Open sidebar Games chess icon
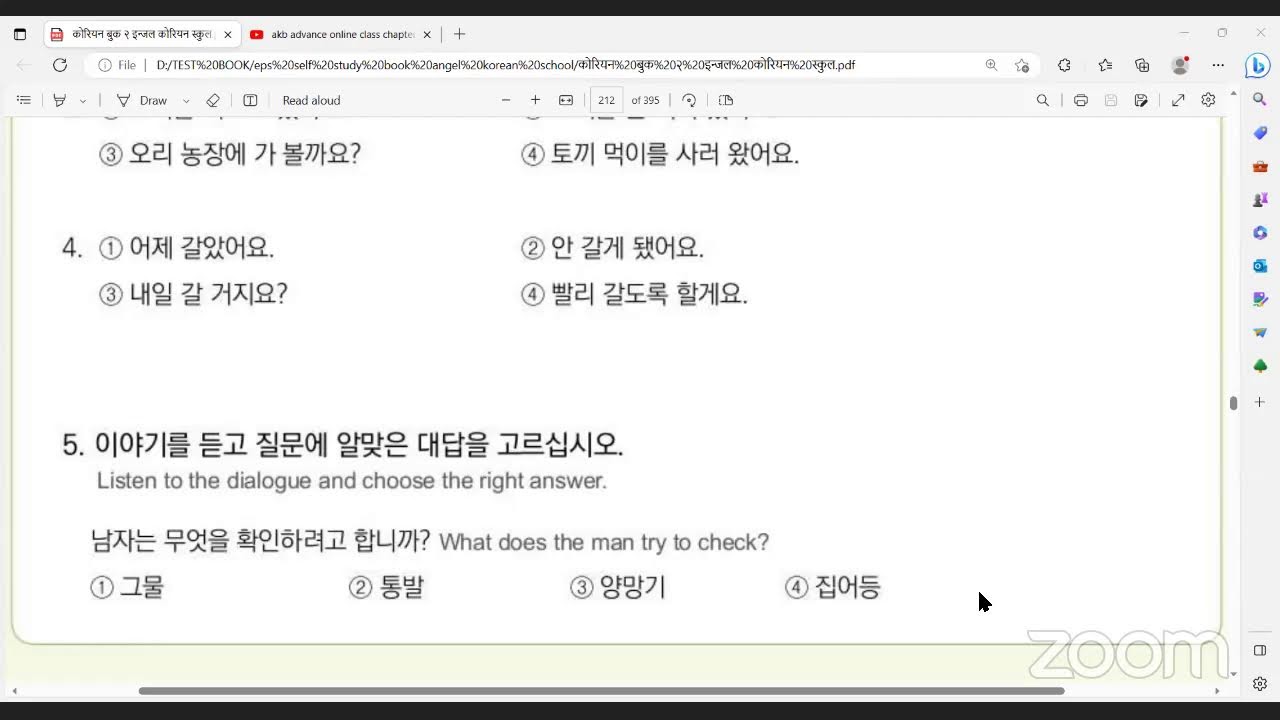1280x720 pixels. [1260, 199]
